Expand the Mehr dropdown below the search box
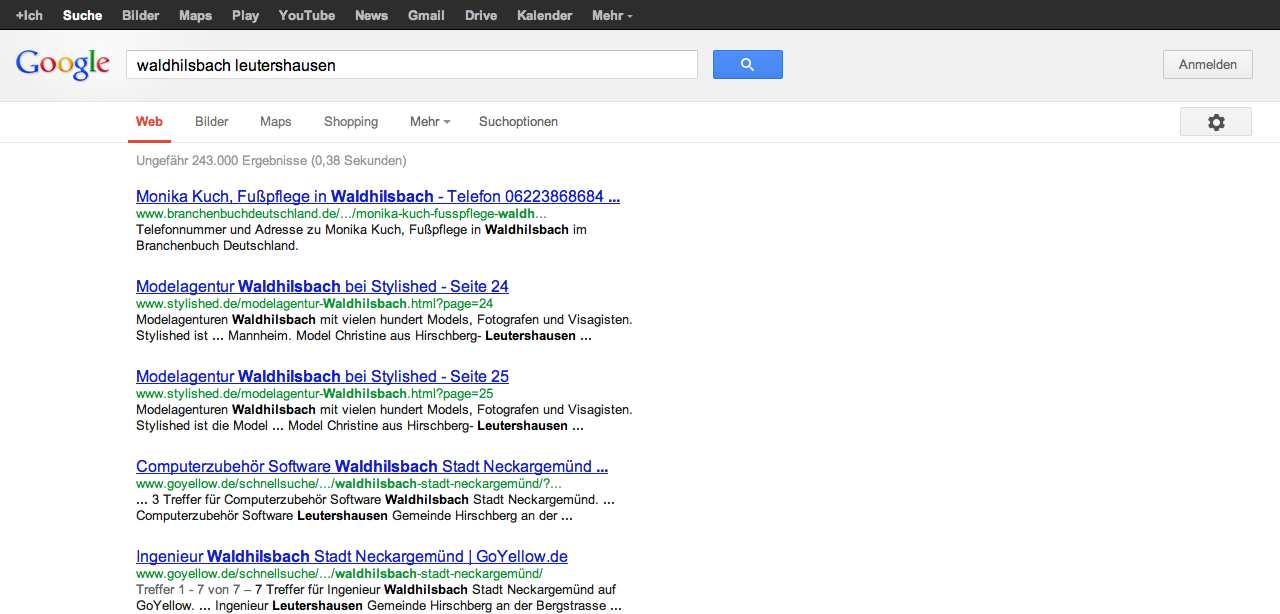 429,122
